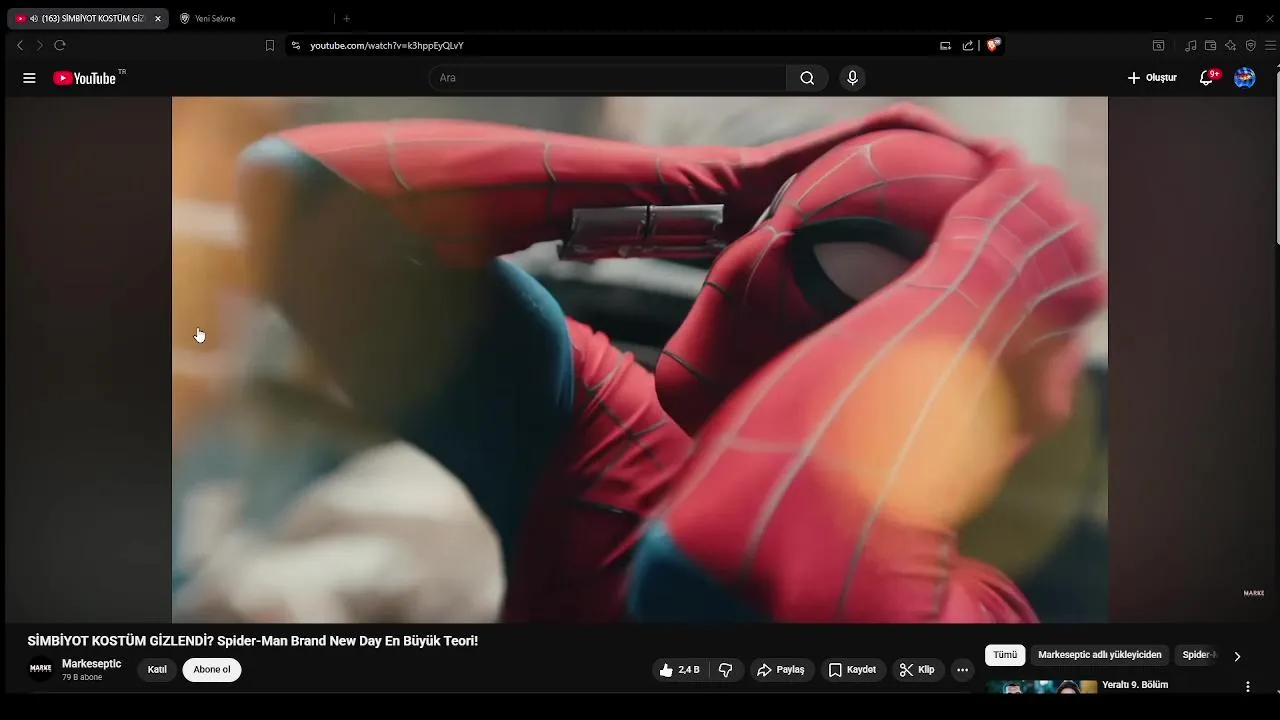Open the Yeraltı 9. Bölüm video title
This screenshot has width=1280, height=720.
pyautogui.click(x=1135, y=685)
